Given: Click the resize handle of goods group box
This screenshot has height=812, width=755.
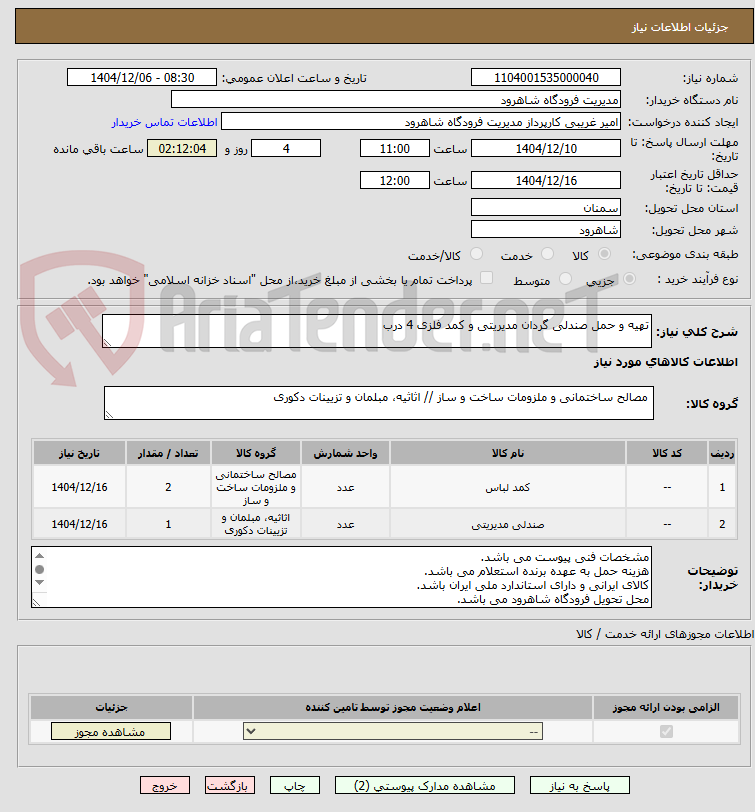Looking at the screenshot, I should pyautogui.click(x=109, y=414).
